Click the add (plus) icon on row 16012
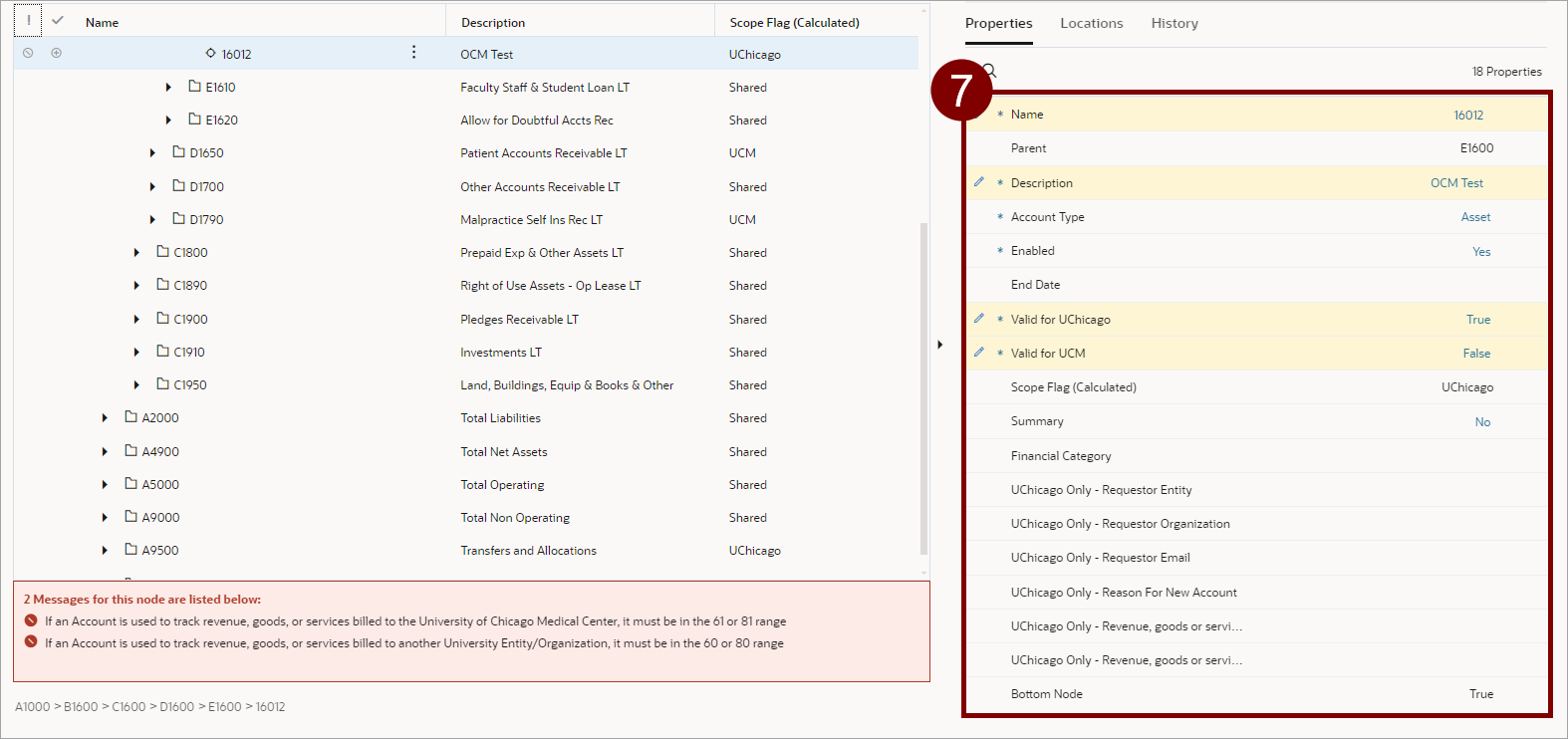 point(57,54)
